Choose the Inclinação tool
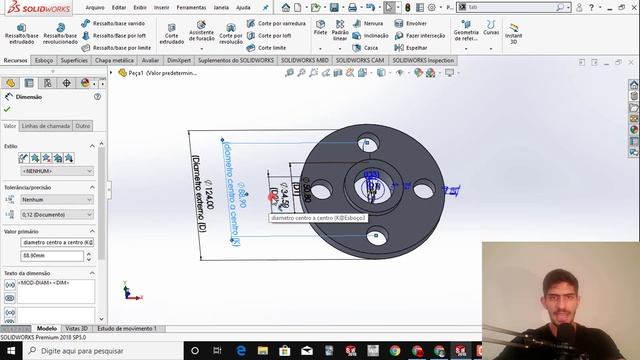 [x=370, y=36]
